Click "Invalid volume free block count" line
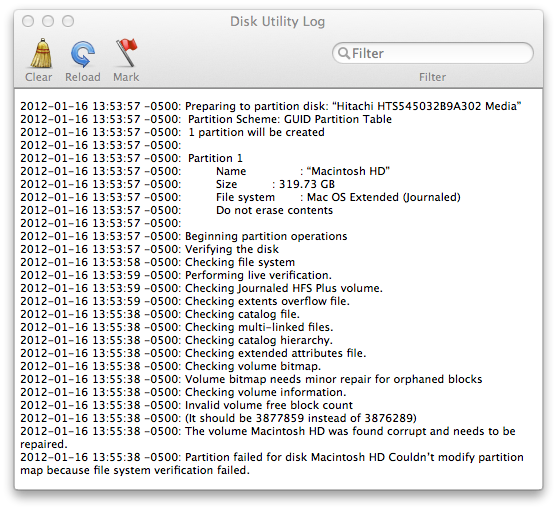This screenshot has height=510, width=557. (186, 405)
